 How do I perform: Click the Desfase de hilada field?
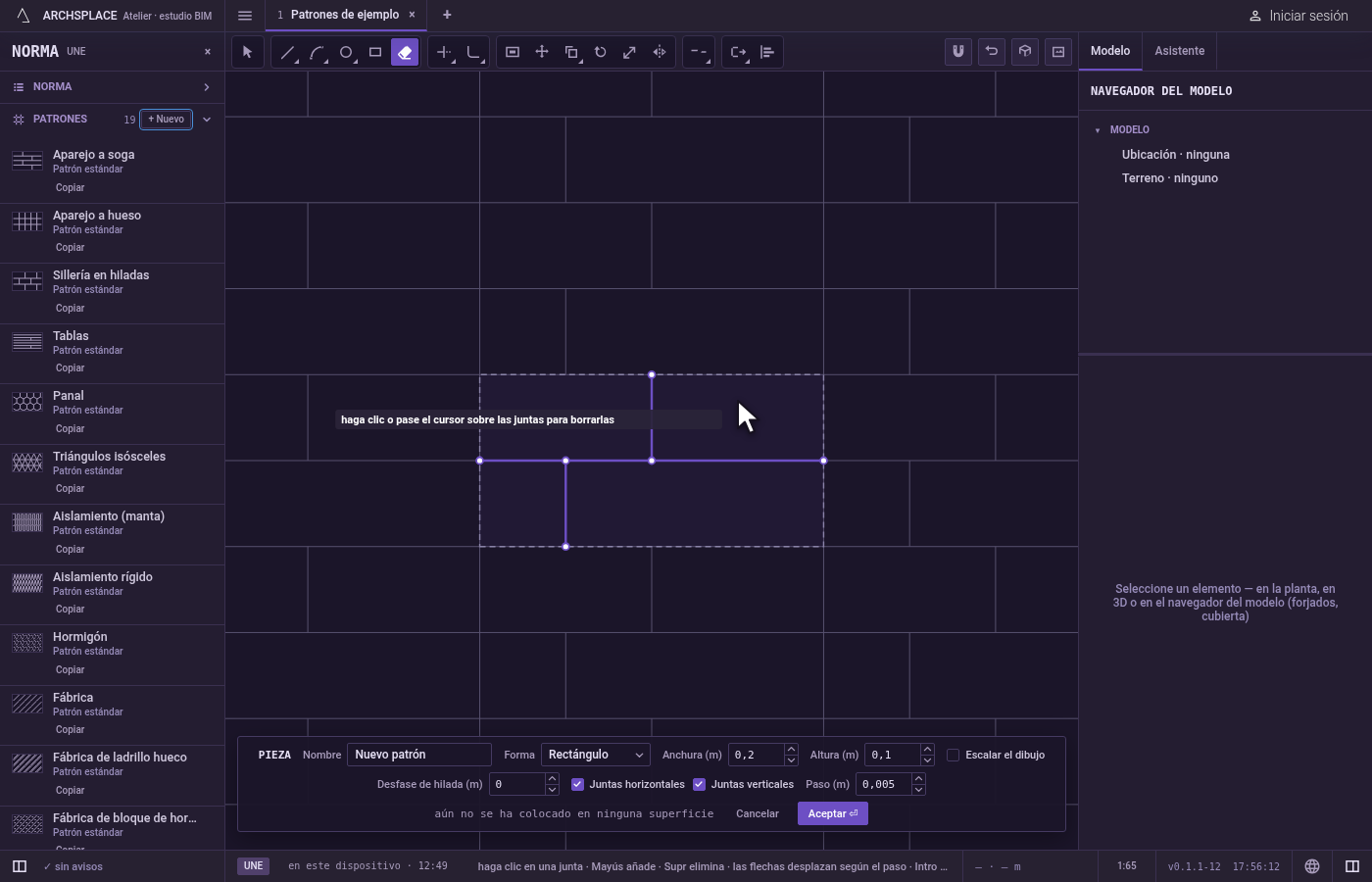(x=516, y=784)
